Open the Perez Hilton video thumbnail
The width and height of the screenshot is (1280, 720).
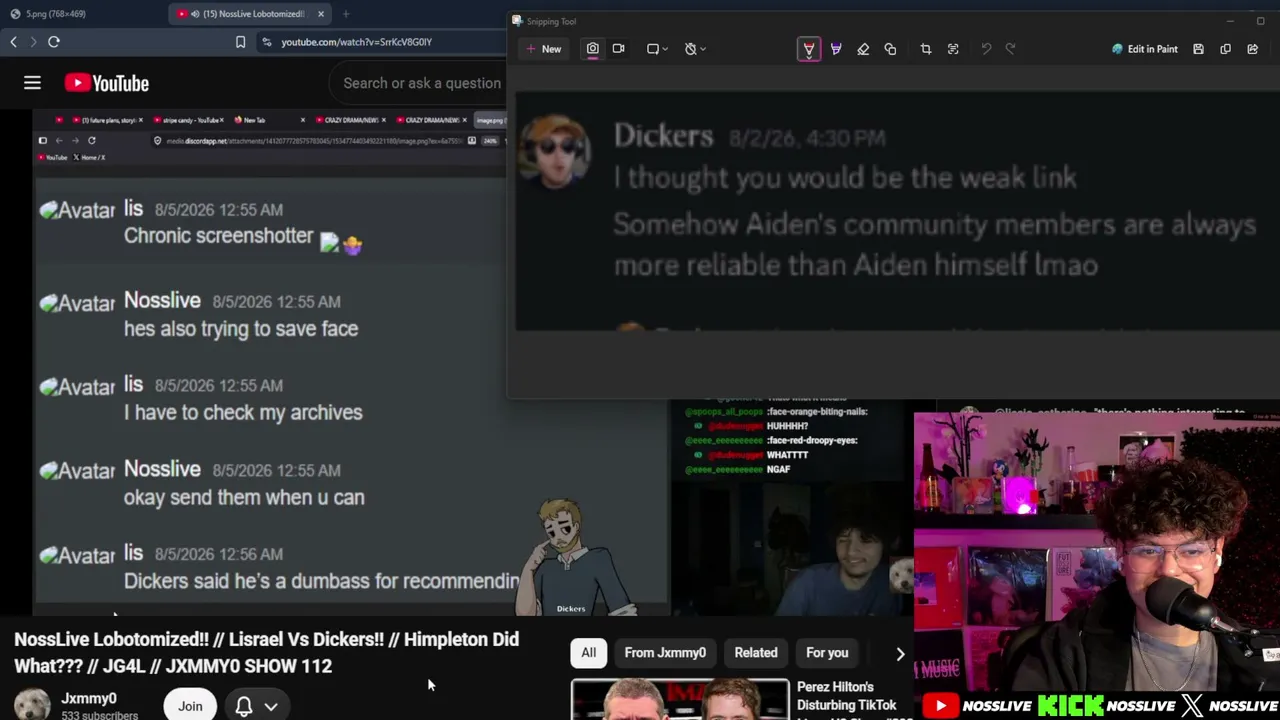[x=680, y=700]
